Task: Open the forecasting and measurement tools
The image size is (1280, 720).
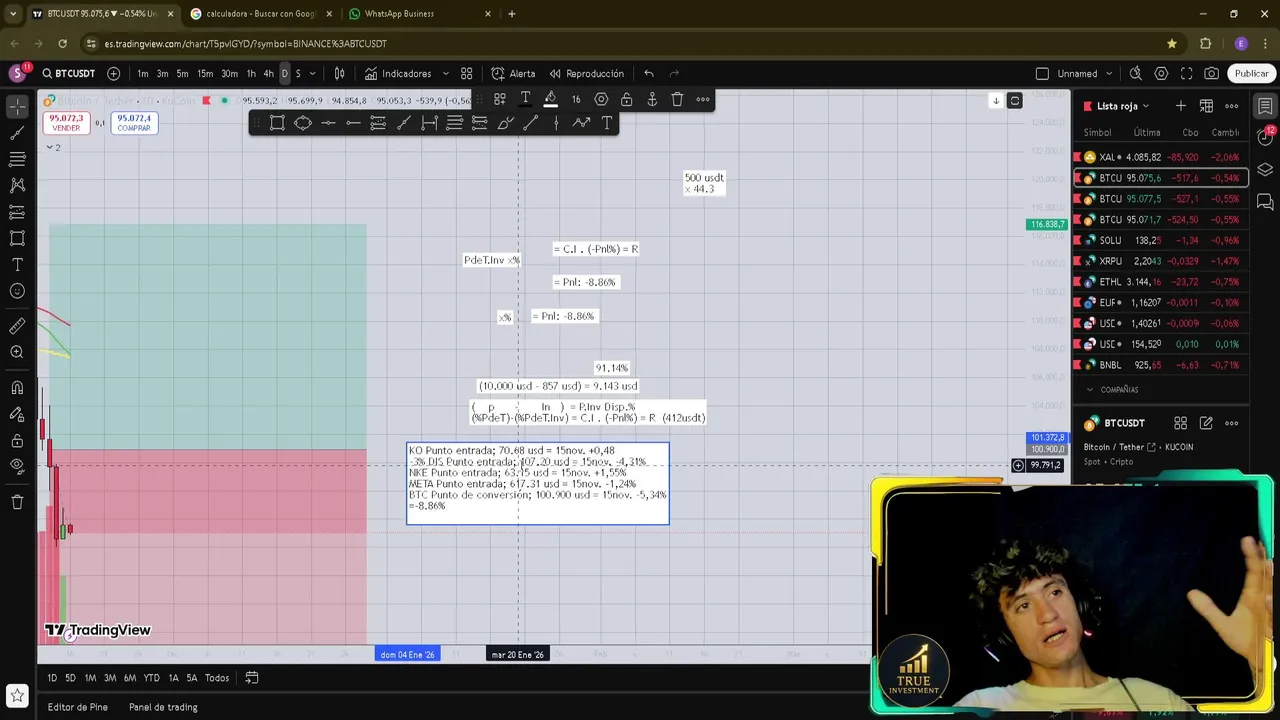Action: [x=17, y=212]
